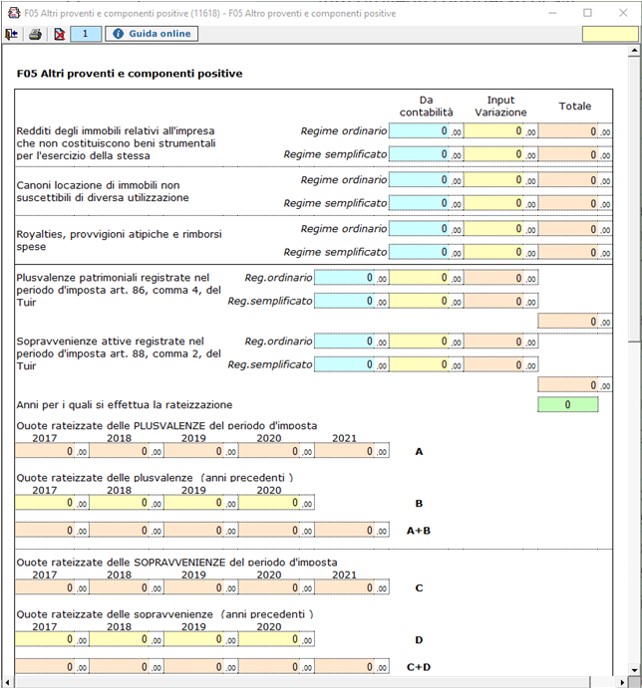This screenshot has height=688, width=642.
Task: Click the 'Da contabilità' column header
Action: (426, 106)
